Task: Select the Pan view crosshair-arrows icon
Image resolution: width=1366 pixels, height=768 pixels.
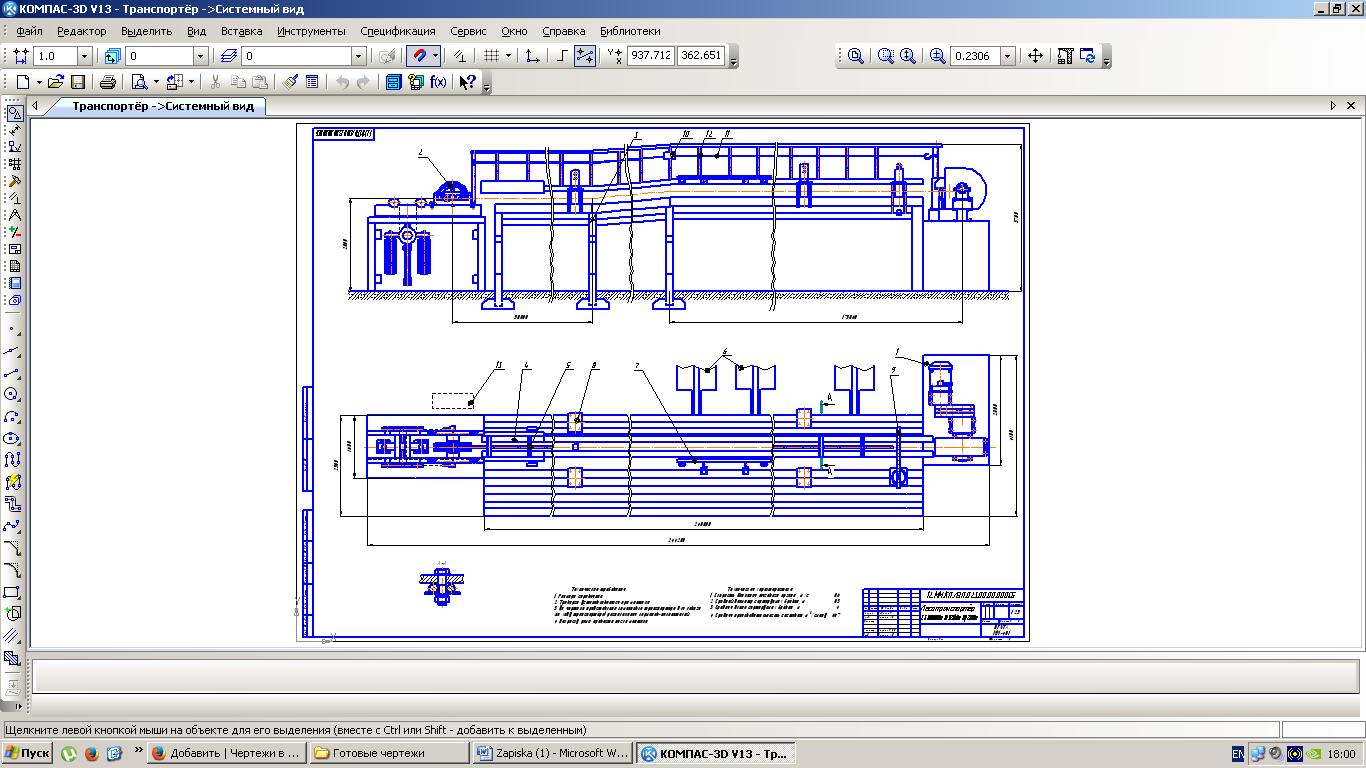Action: coord(1035,56)
